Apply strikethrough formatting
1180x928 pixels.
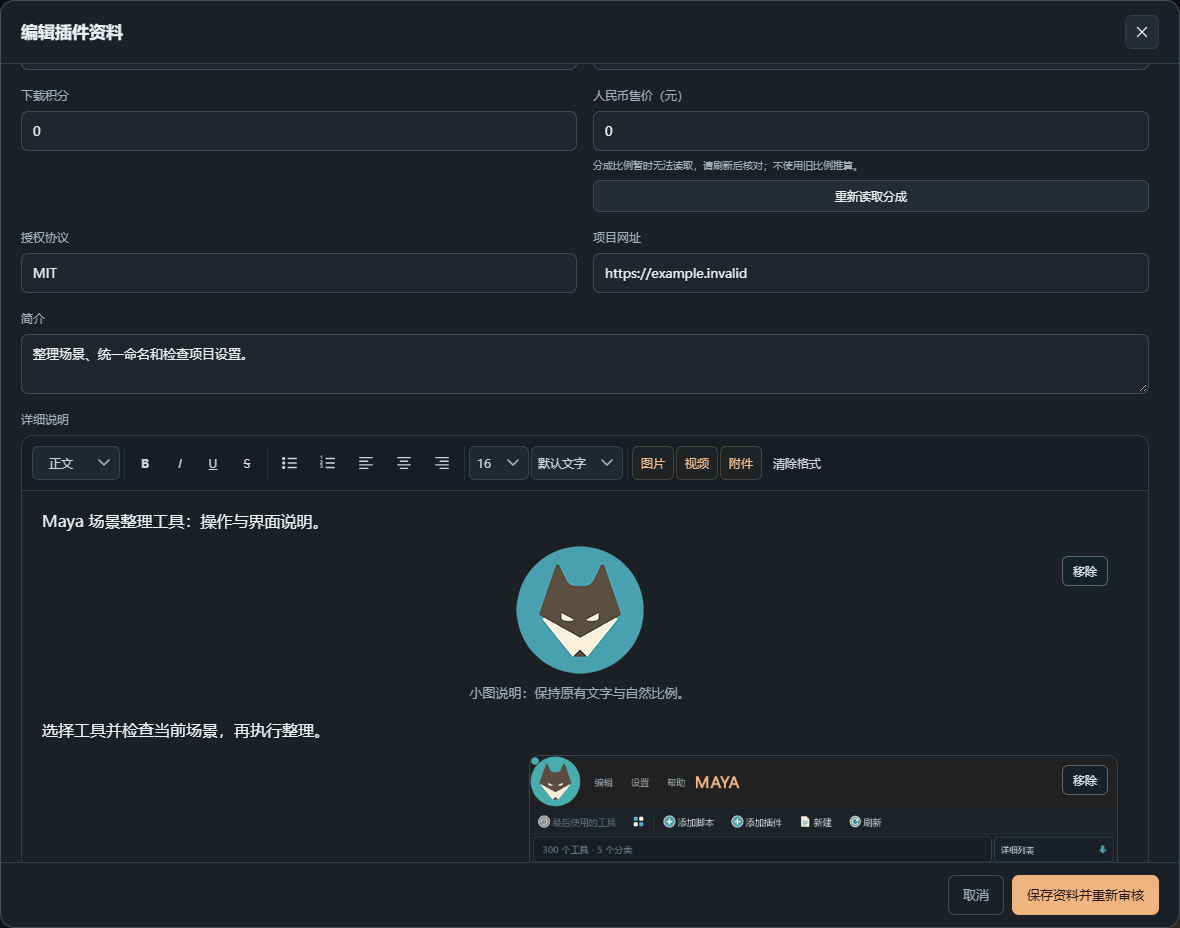coord(247,464)
